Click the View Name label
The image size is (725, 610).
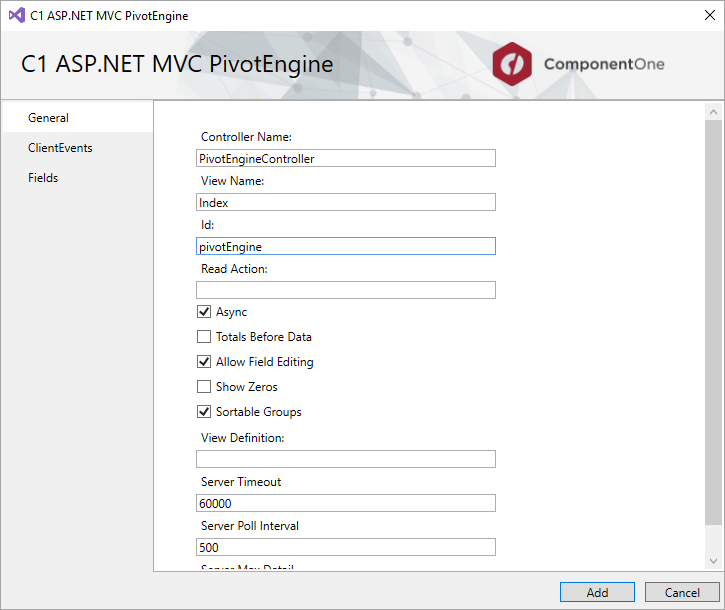coord(232,181)
